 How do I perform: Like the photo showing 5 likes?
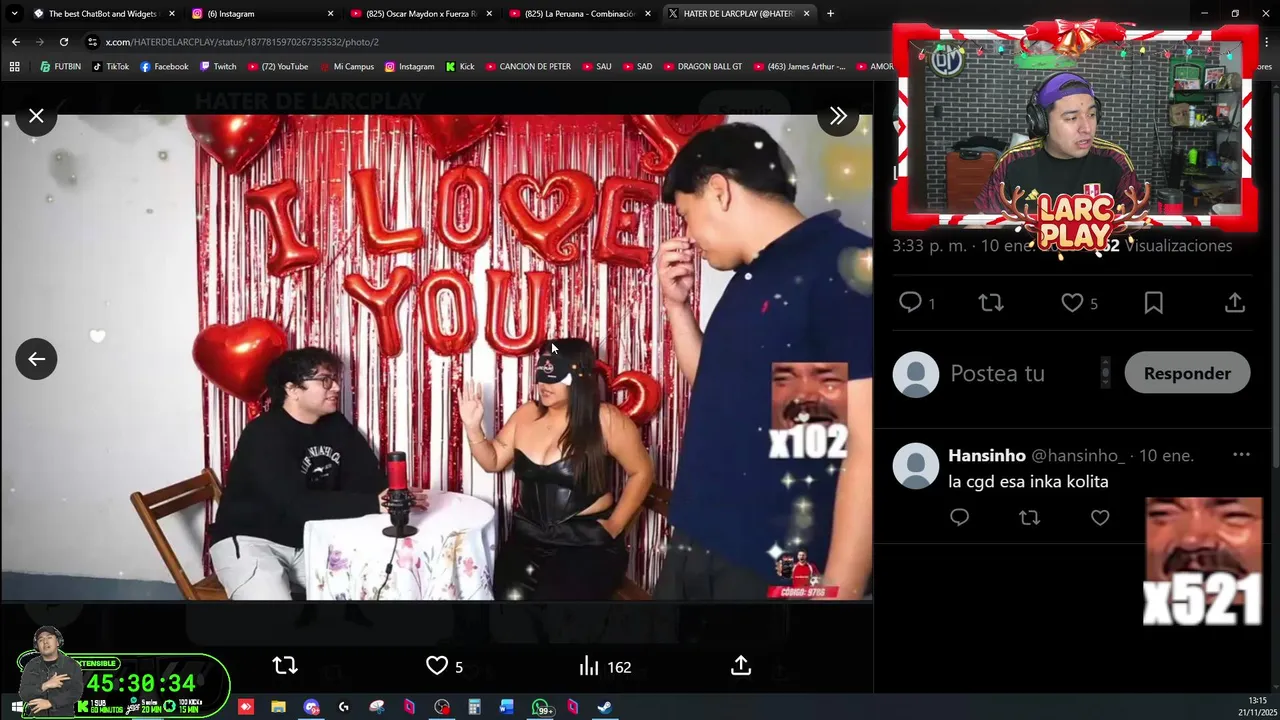coord(445,666)
